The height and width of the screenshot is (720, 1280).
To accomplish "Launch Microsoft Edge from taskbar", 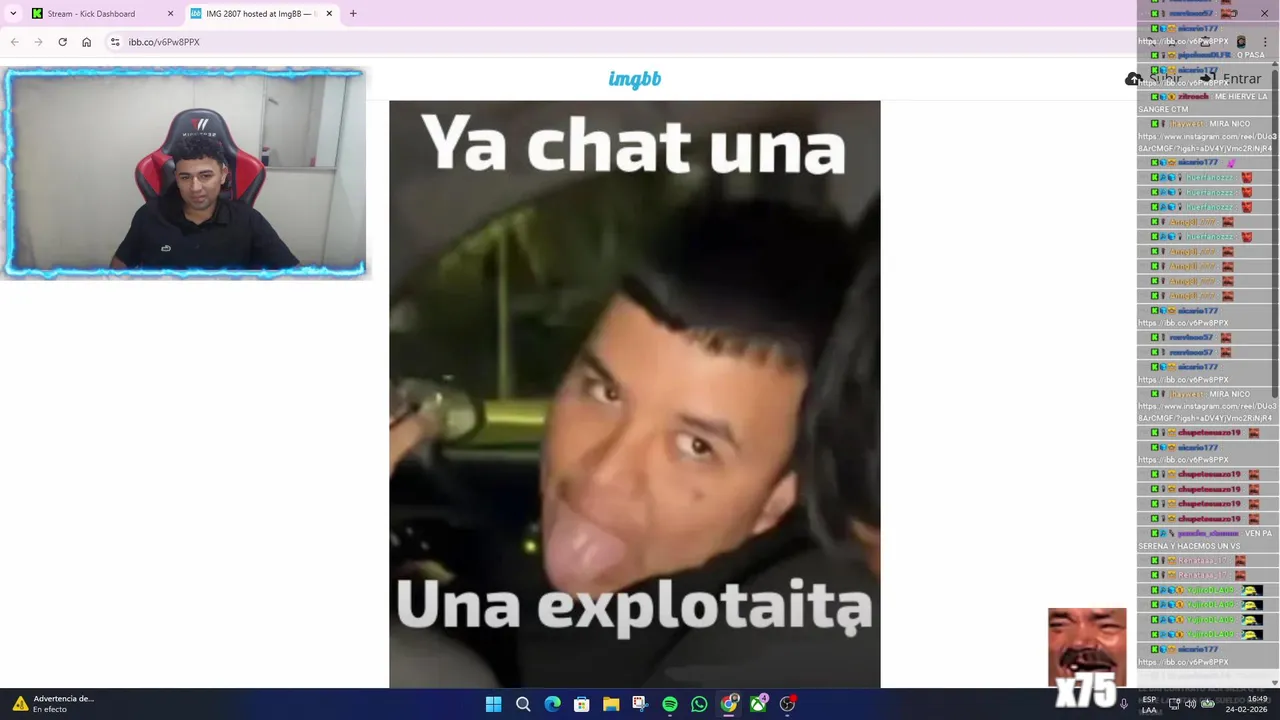I will click(552, 704).
